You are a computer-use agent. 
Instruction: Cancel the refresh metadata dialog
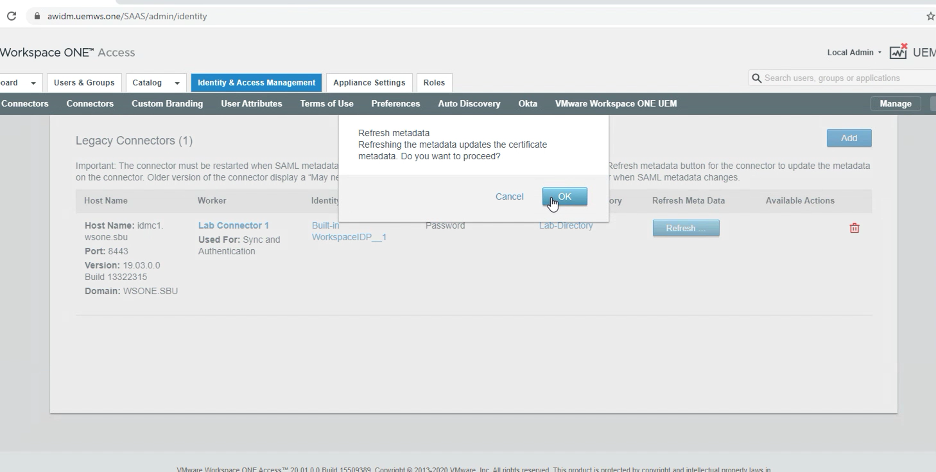point(509,197)
